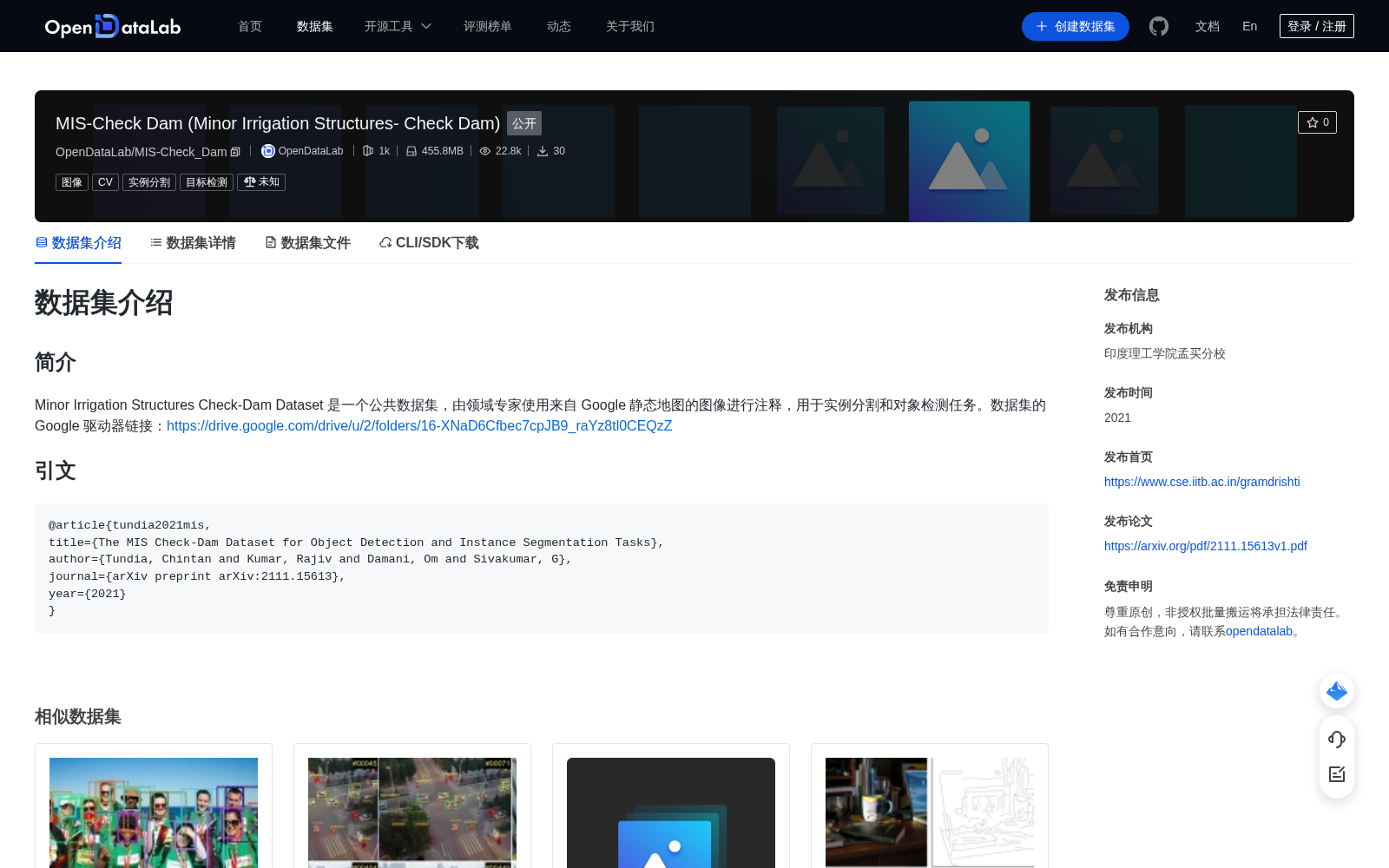Open the similar dataset with crowd faces
The image size is (1389, 868).
(x=154, y=806)
